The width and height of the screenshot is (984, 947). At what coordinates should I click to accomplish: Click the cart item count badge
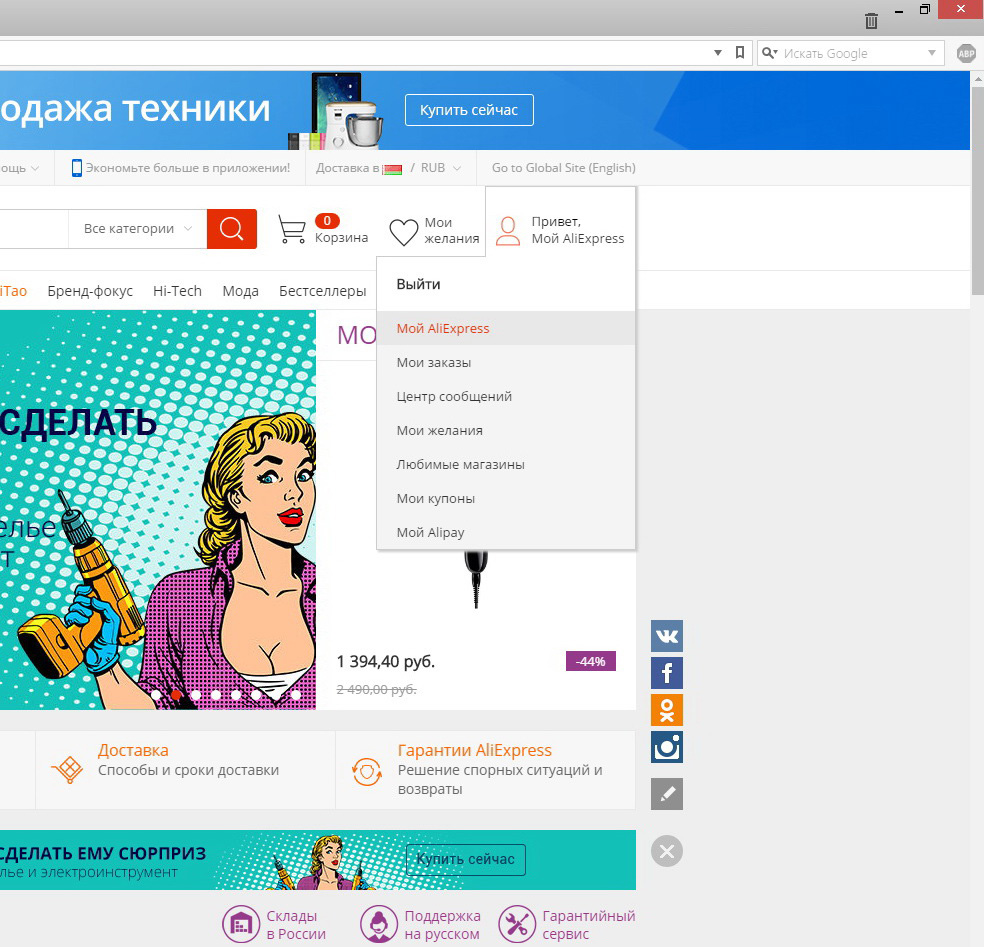pyautogui.click(x=327, y=221)
